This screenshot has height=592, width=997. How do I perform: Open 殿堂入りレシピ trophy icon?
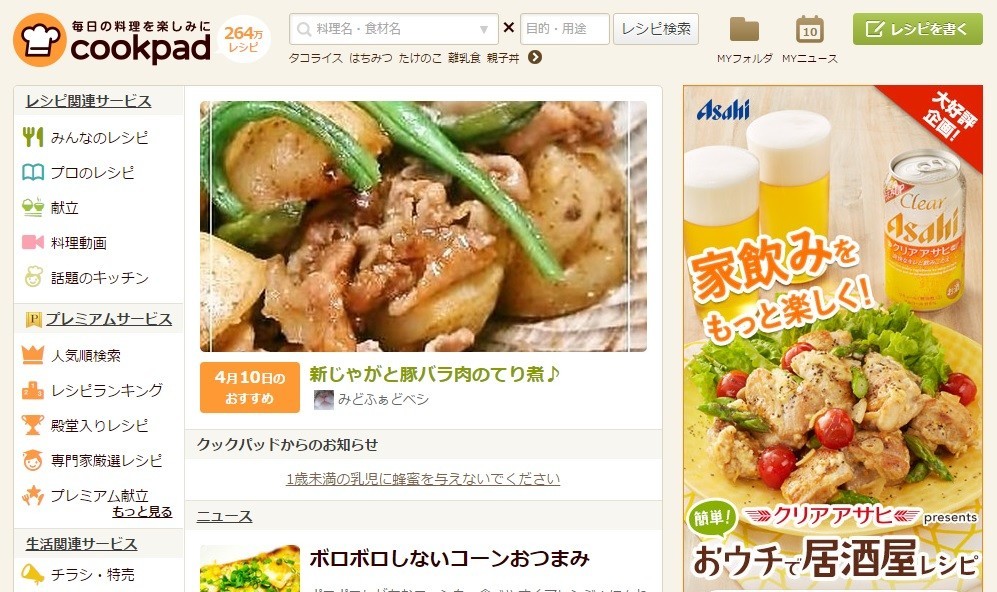(x=33, y=425)
